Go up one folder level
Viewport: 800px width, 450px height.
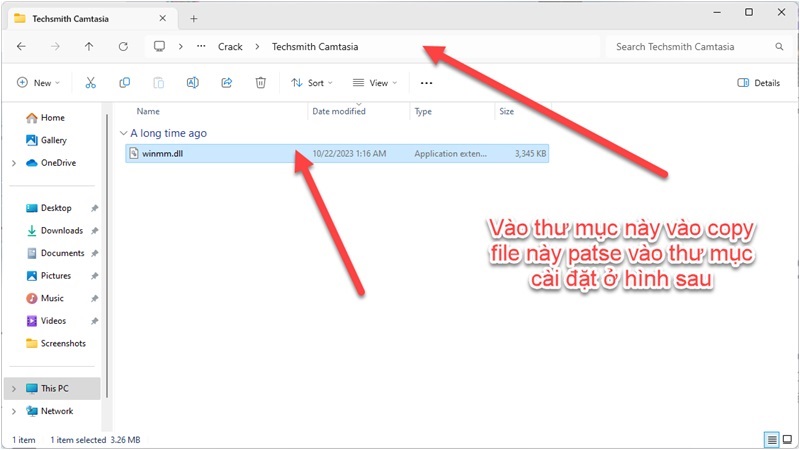[x=89, y=46]
